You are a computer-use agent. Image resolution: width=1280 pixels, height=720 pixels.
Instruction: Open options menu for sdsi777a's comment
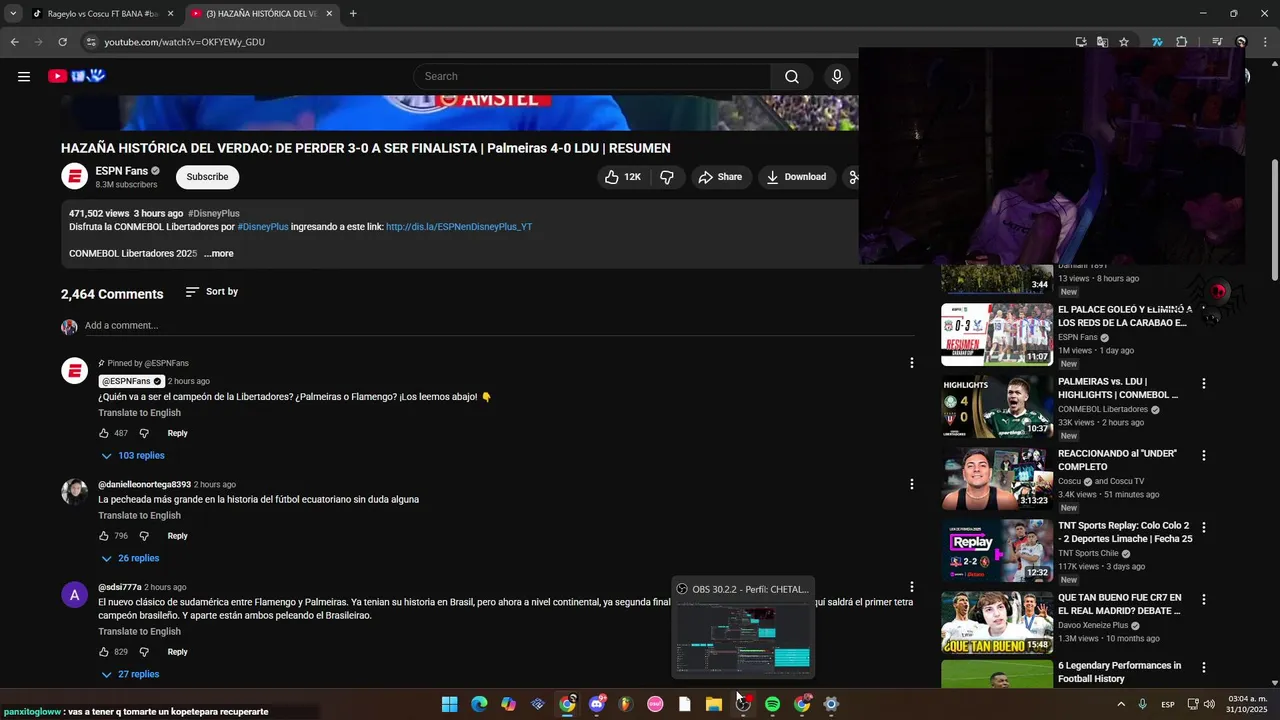click(911, 587)
